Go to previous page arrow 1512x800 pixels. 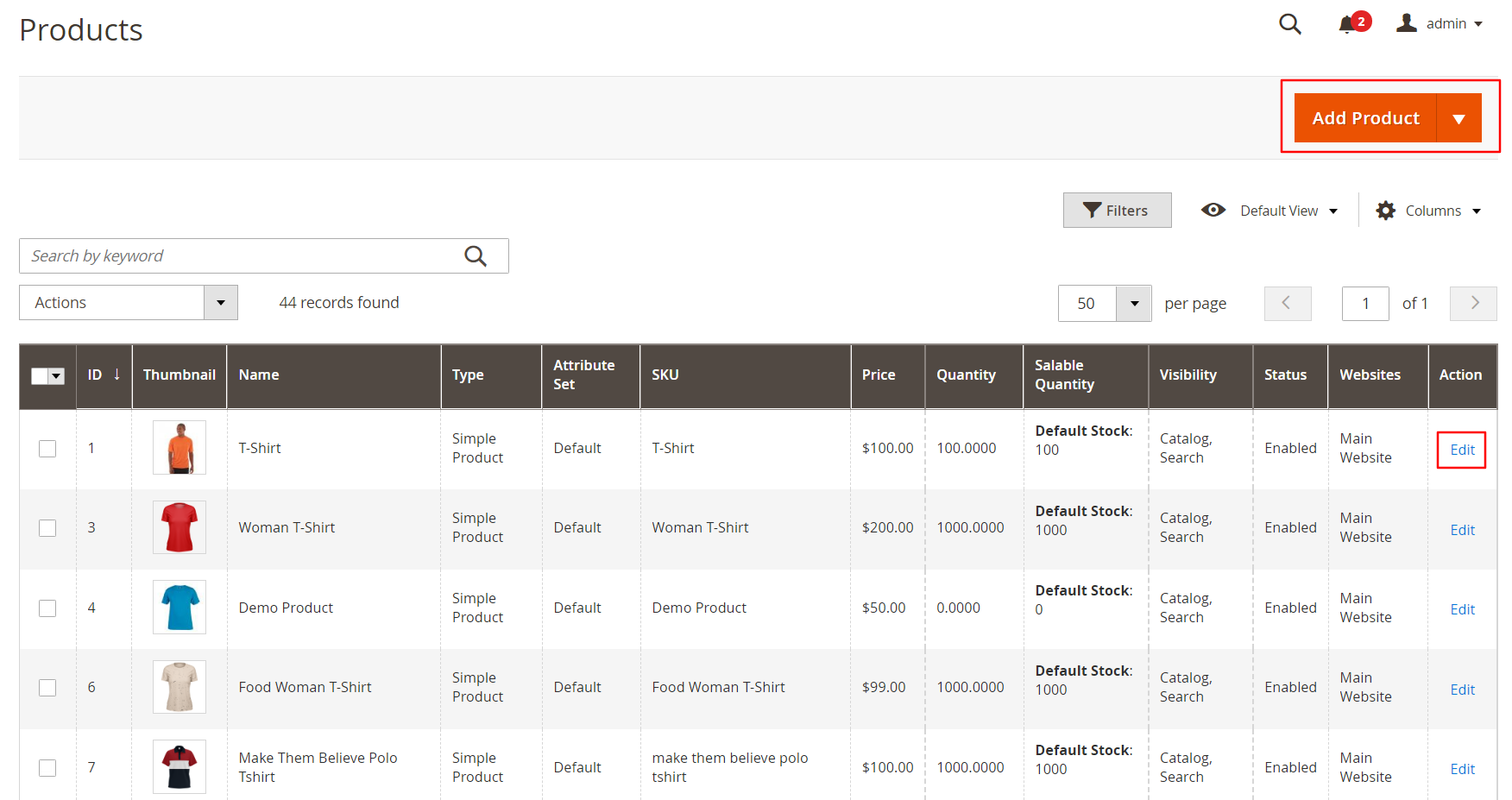[1287, 303]
